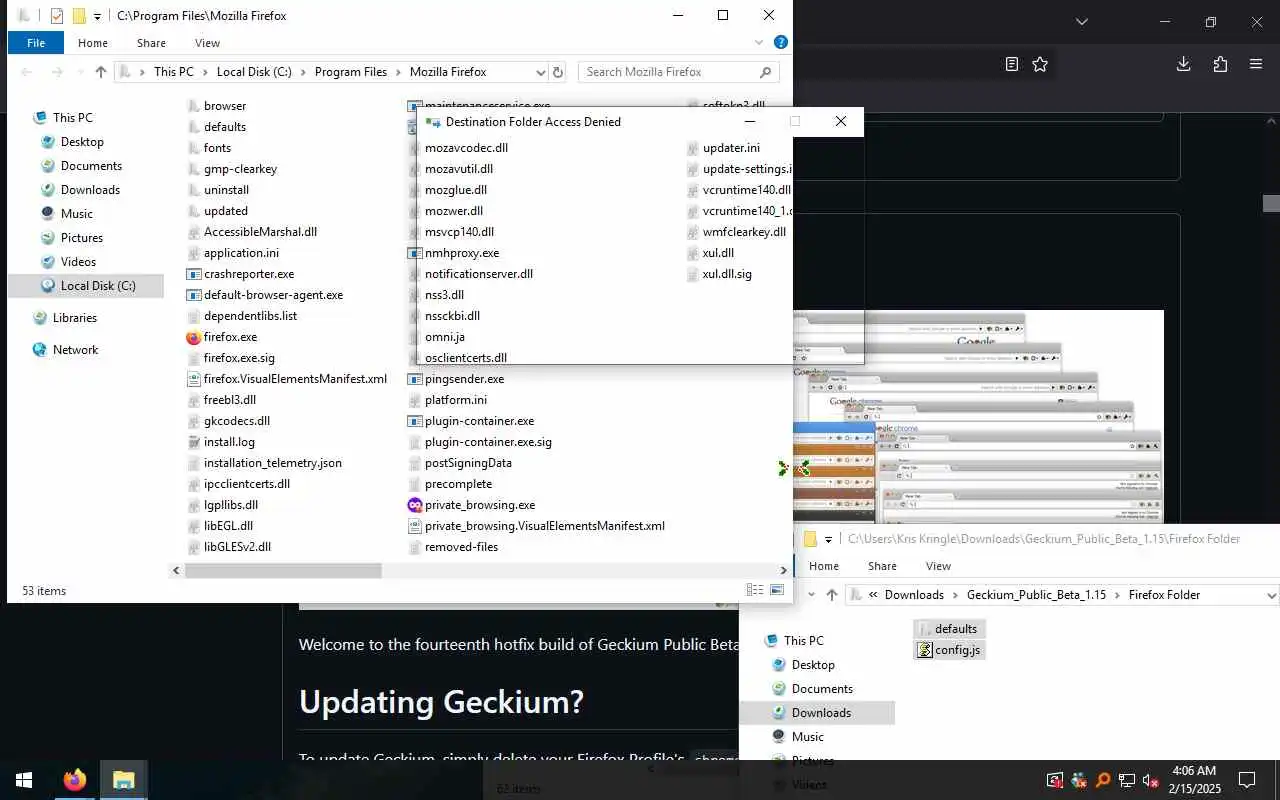Image resolution: width=1280 pixels, height=800 pixels.
Task: Select plugin-container.exe file
Action: 471,421
